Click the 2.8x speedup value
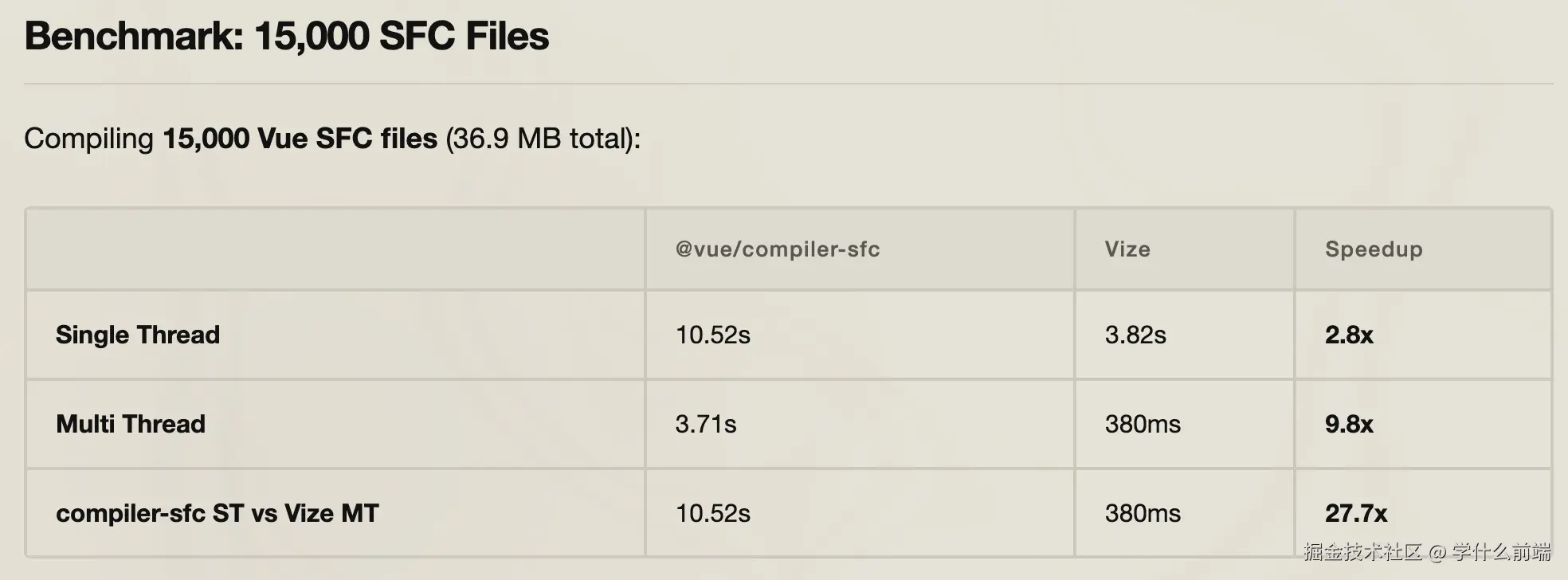Viewport: 1568px width, 580px height. pyautogui.click(x=1349, y=335)
